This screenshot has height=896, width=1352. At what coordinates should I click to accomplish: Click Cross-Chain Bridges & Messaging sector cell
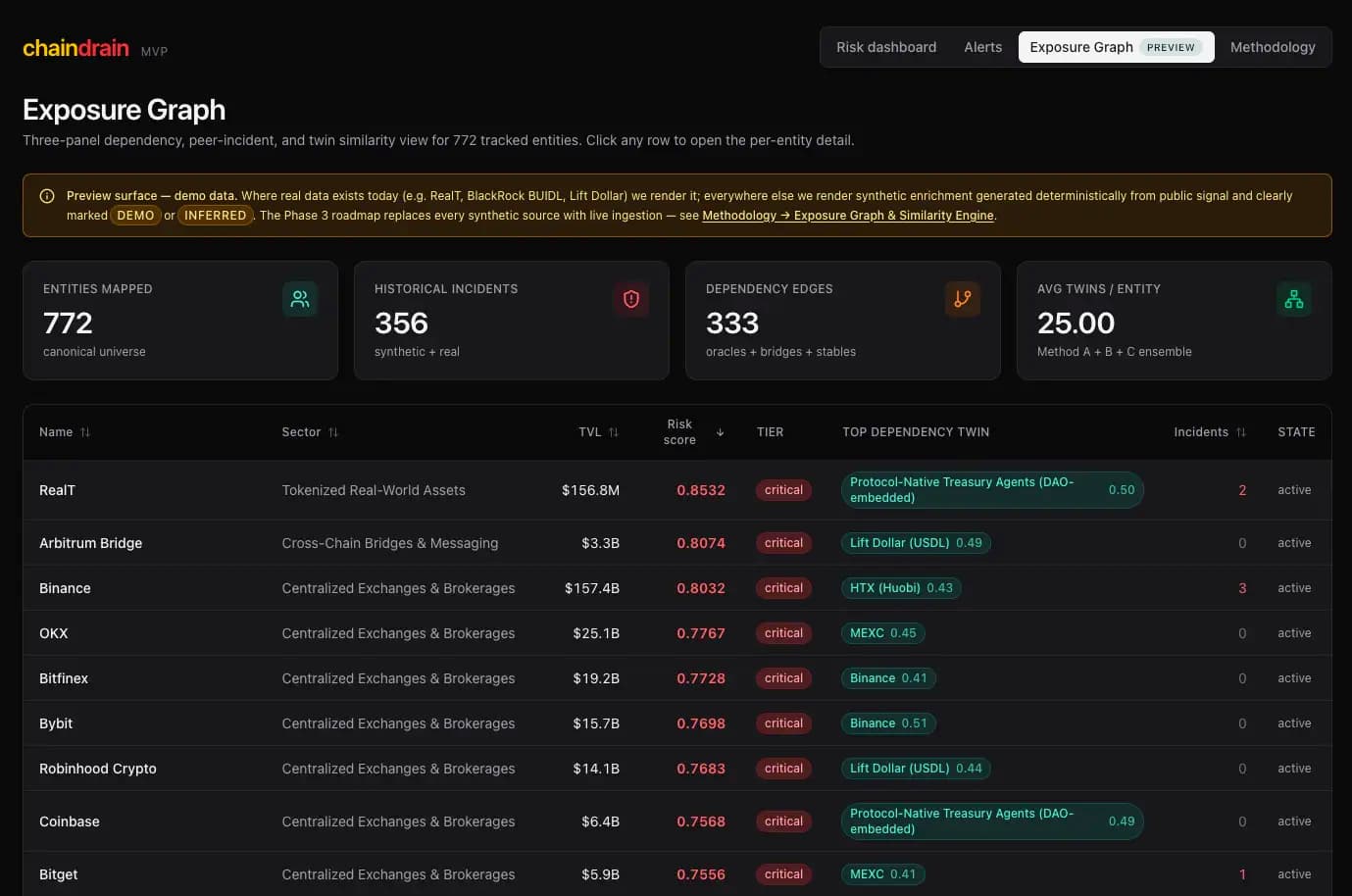pyautogui.click(x=390, y=543)
